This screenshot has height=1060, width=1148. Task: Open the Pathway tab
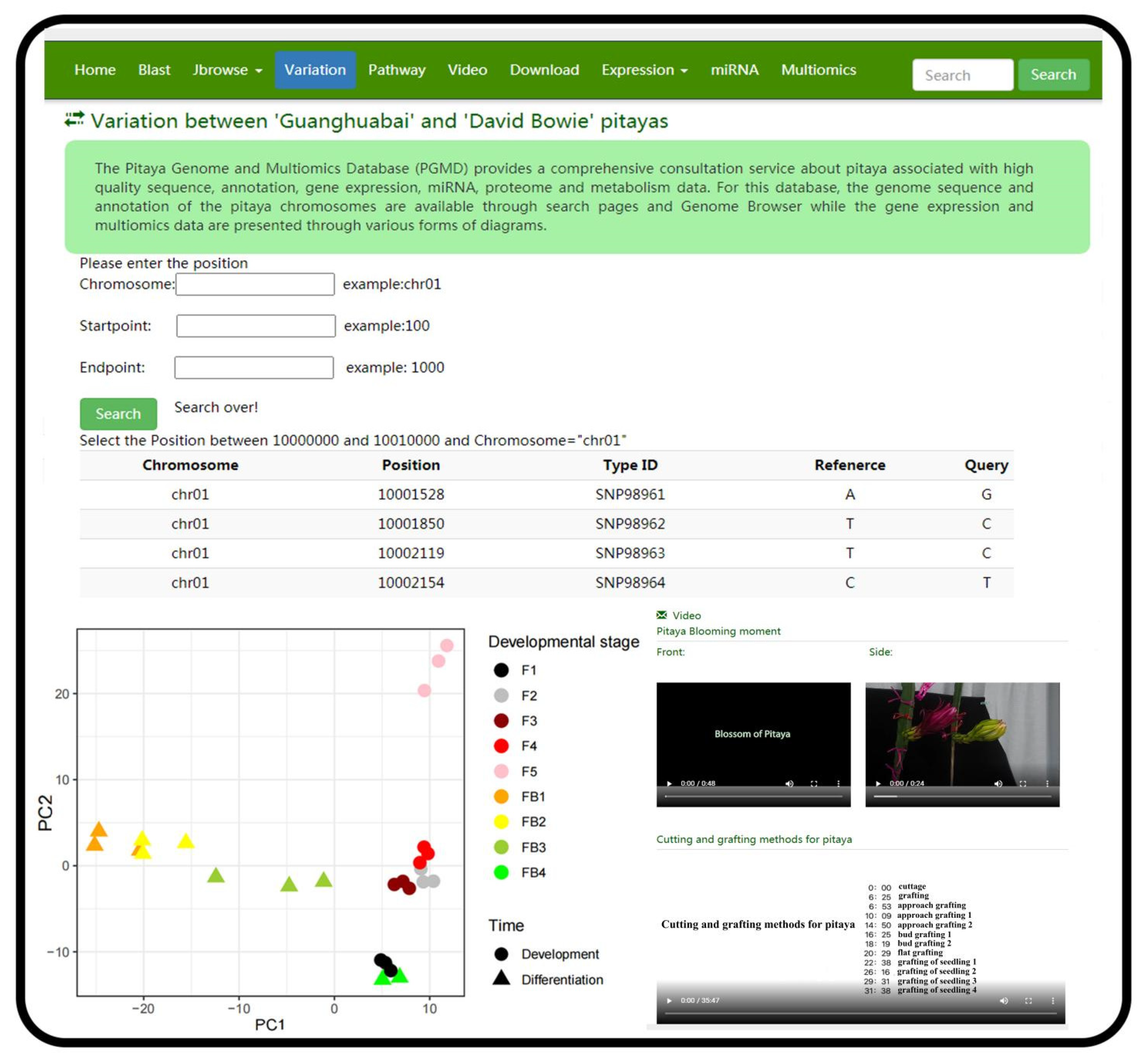(397, 70)
